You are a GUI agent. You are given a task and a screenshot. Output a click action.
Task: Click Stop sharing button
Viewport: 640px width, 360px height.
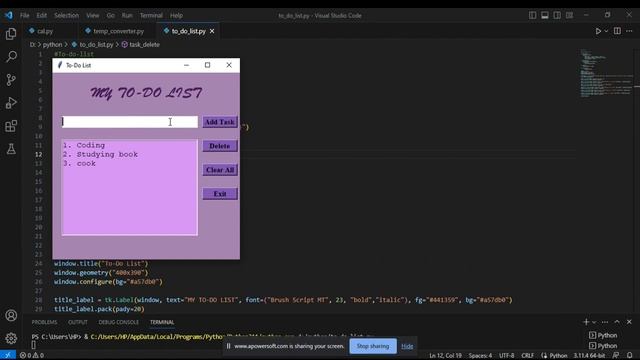pos(373,346)
